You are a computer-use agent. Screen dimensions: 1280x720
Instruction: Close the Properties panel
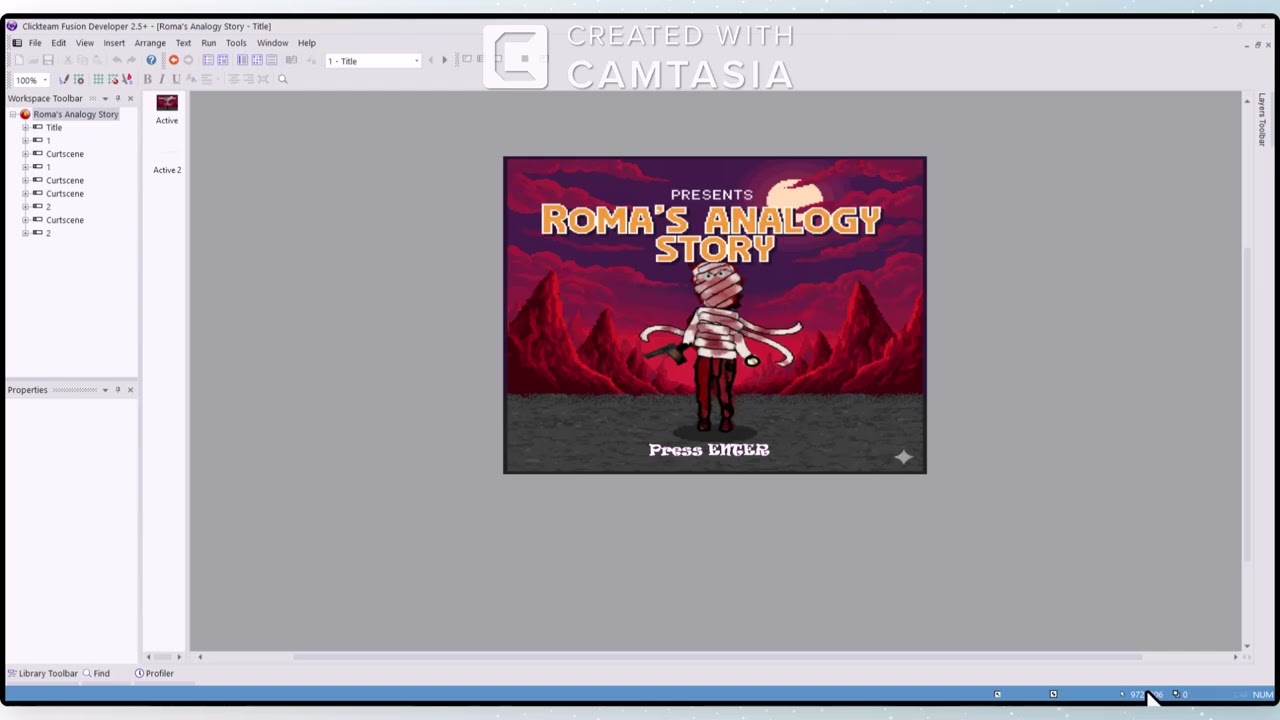coord(130,390)
